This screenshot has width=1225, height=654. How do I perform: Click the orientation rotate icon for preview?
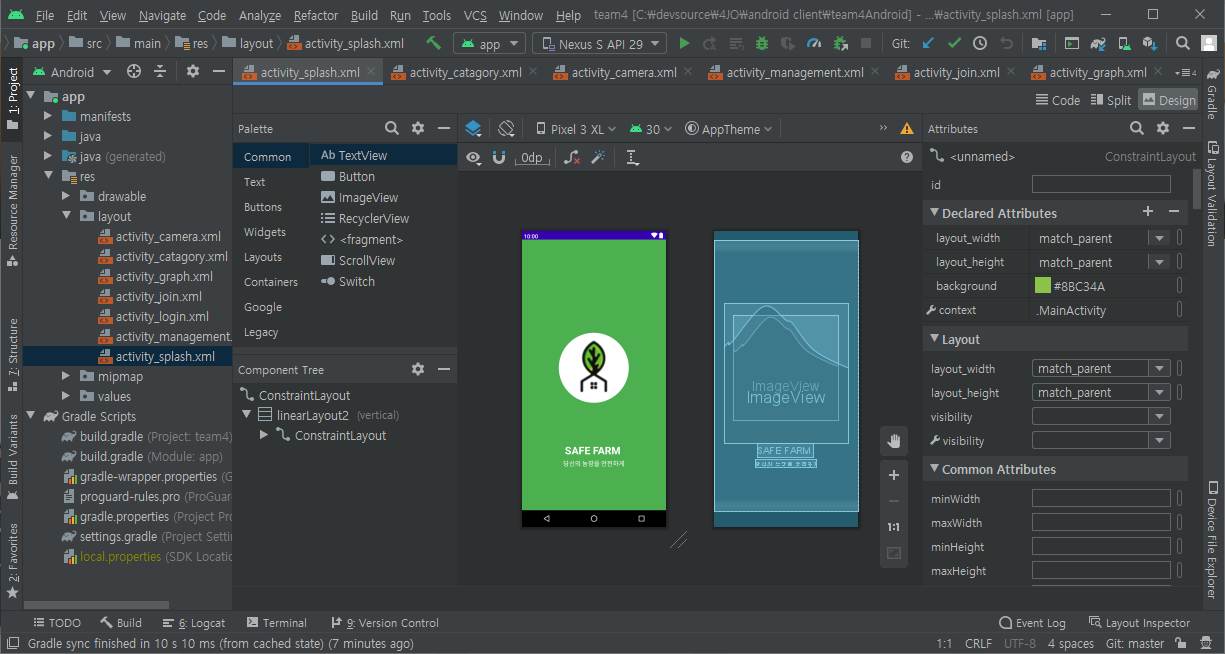click(x=506, y=129)
